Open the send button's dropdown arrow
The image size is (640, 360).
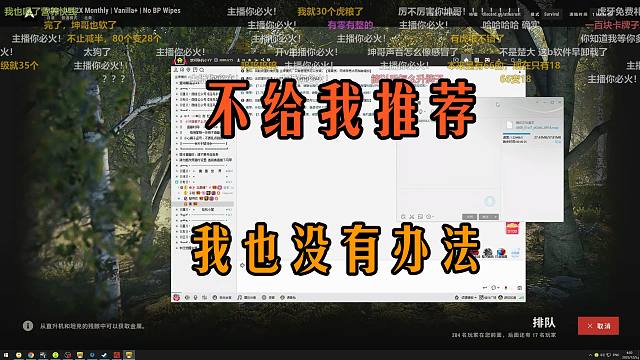496,217
